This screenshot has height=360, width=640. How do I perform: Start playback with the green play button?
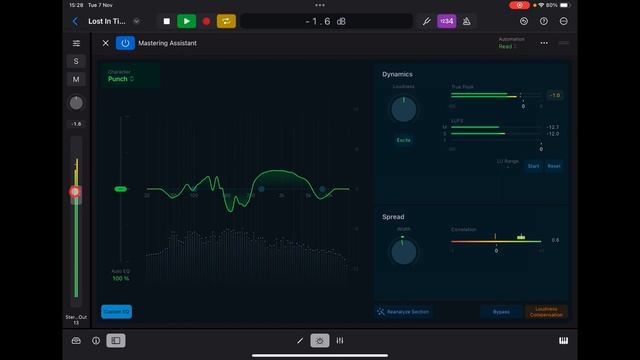[x=187, y=21]
